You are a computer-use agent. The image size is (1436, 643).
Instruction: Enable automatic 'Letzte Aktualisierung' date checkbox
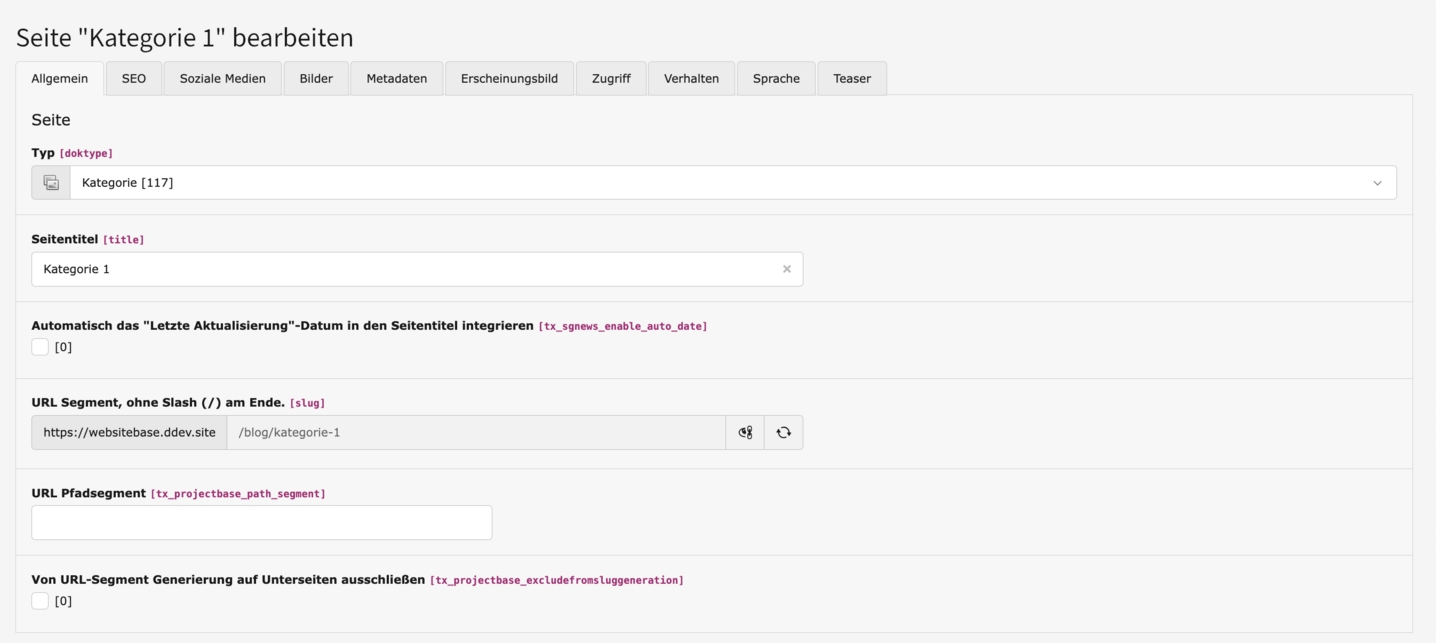tap(40, 347)
